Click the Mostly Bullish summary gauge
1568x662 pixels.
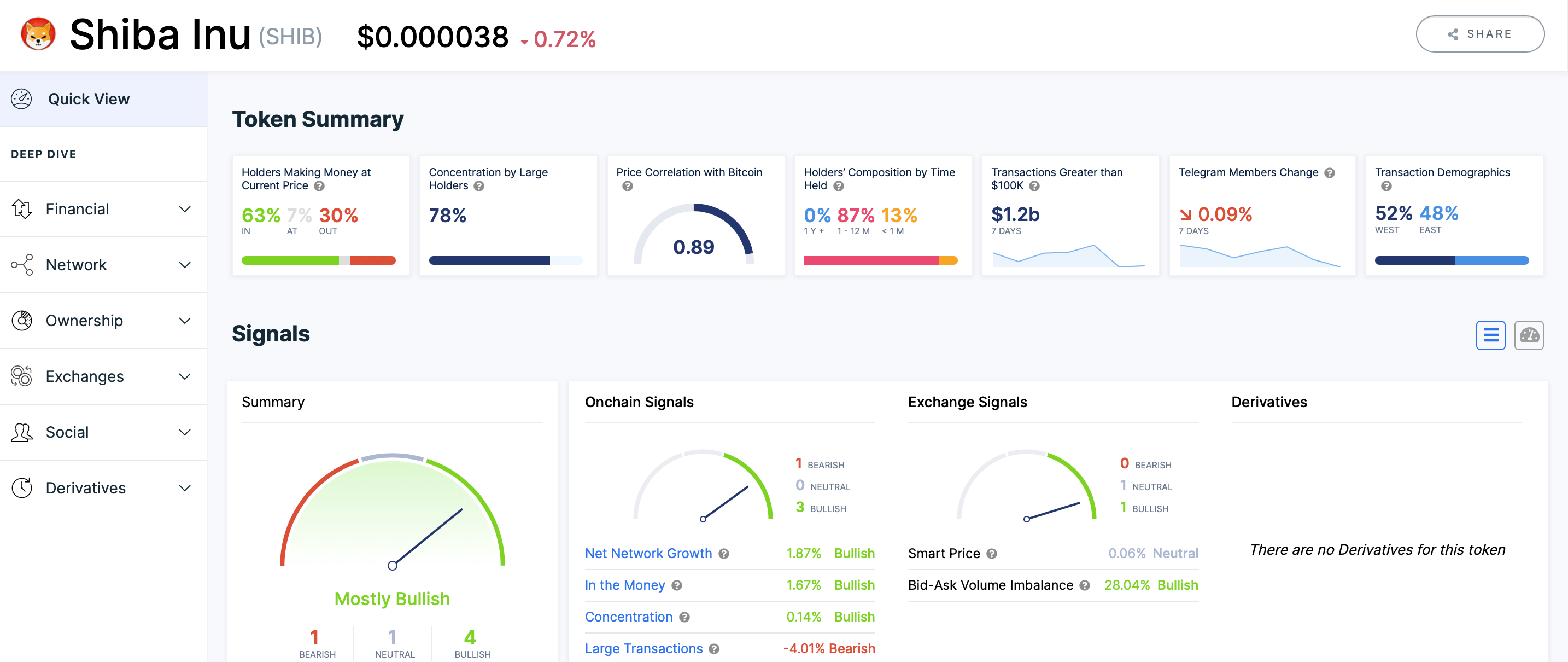point(393,510)
